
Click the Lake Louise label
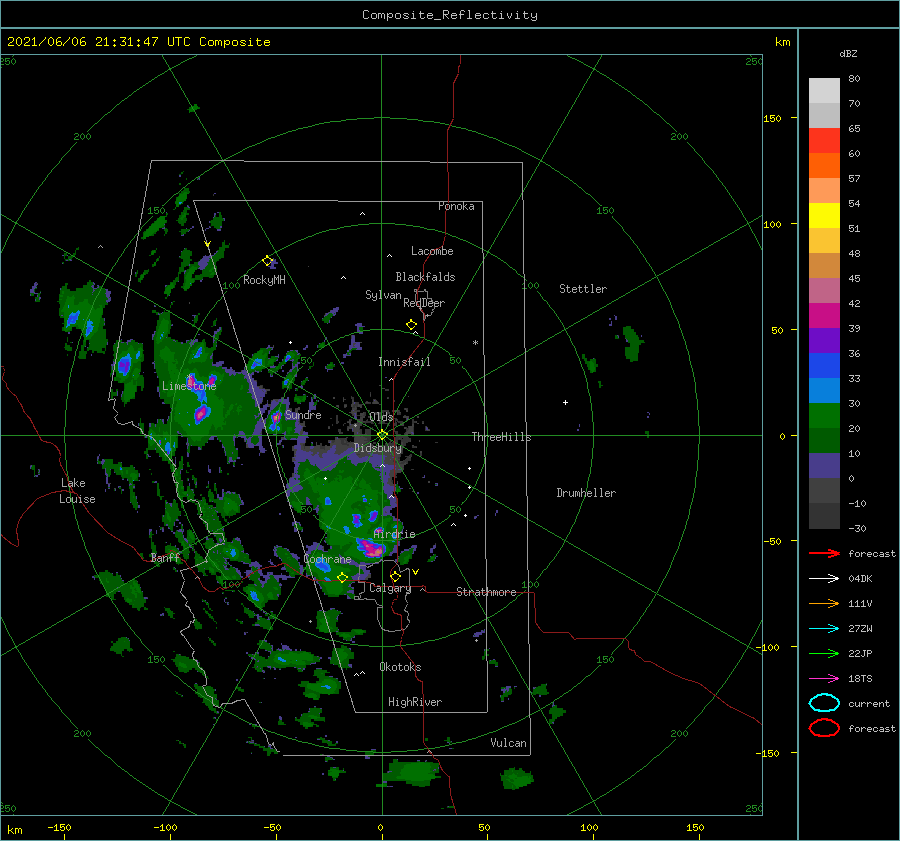(x=77, y=491)
